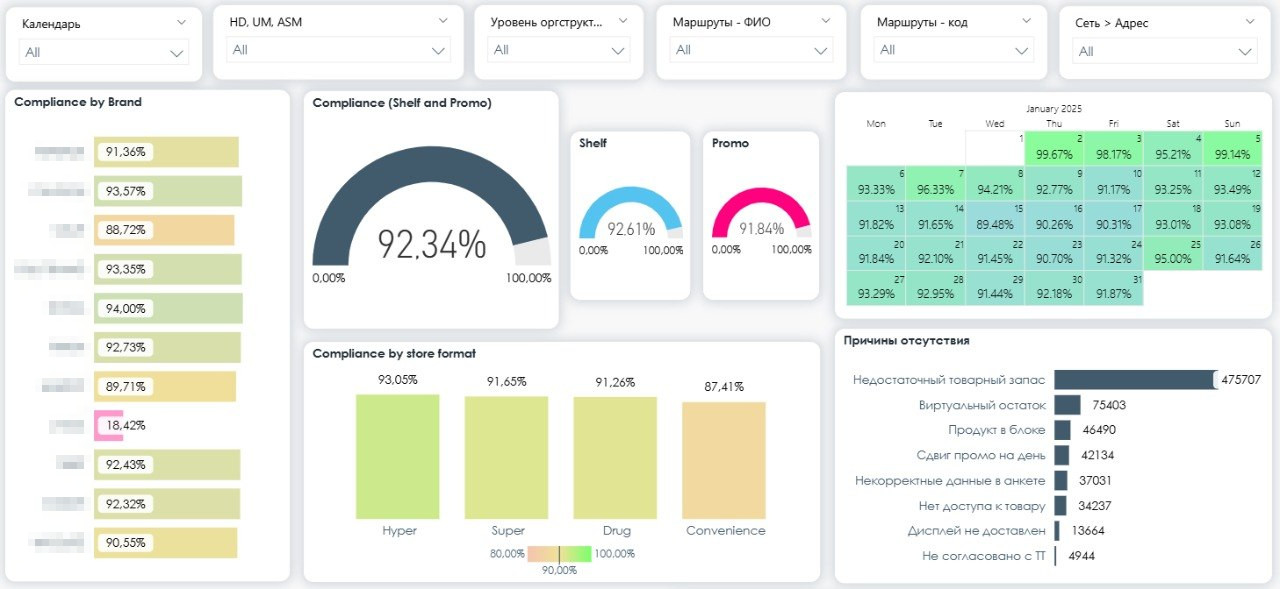Click the 475707 value label
Screen dimensions: 1280x589
coord(1241,380)
